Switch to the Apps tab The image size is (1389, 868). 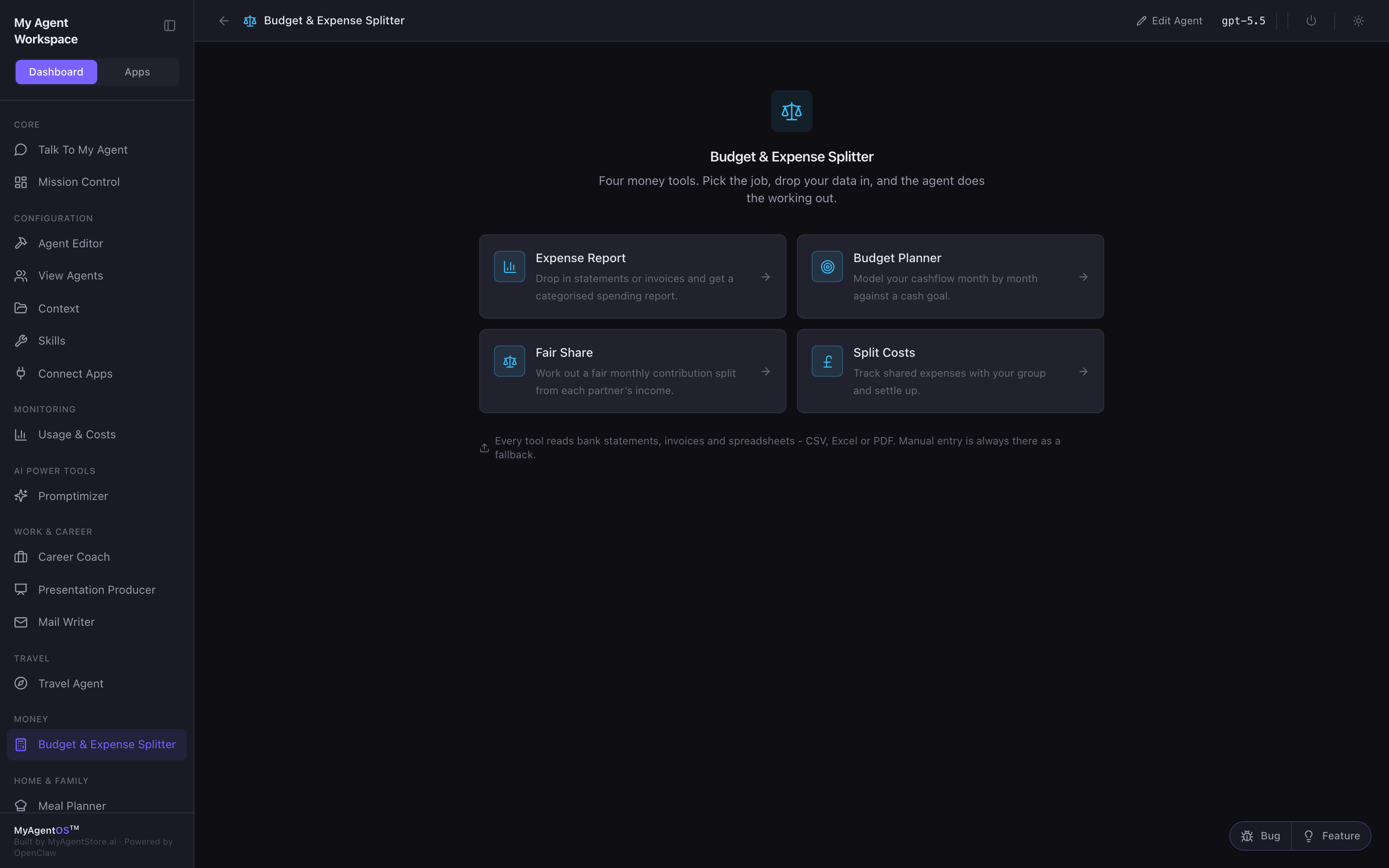[x=137, y=72]
